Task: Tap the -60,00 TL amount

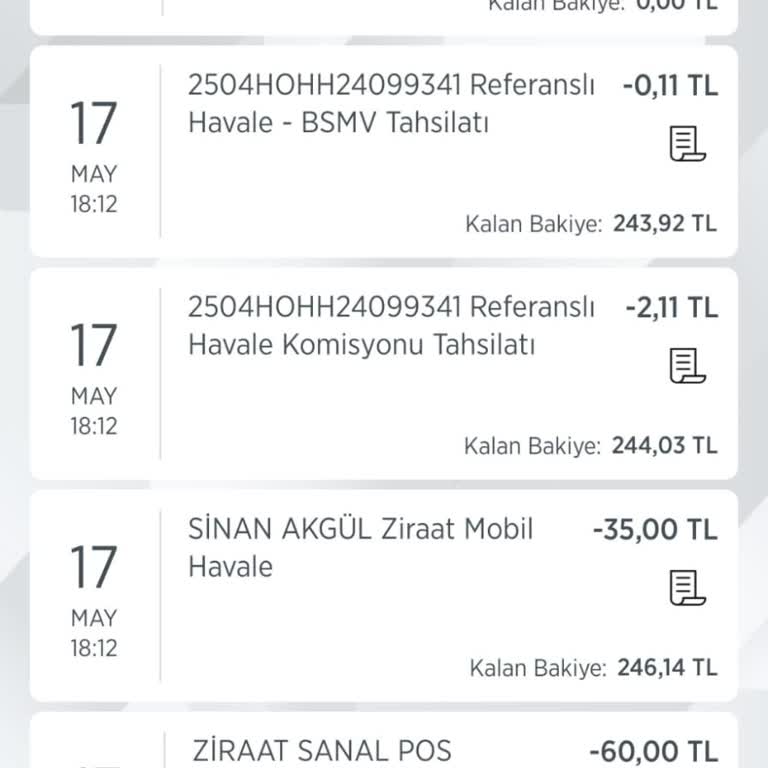Action: pyautogui.click(x=654, y=751)
